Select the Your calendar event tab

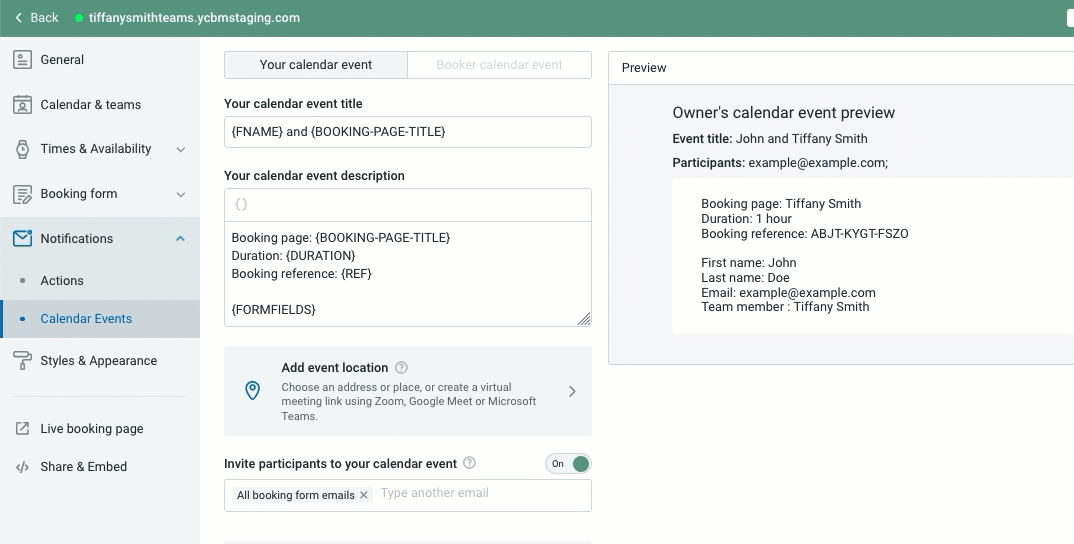tap(316, 65)
